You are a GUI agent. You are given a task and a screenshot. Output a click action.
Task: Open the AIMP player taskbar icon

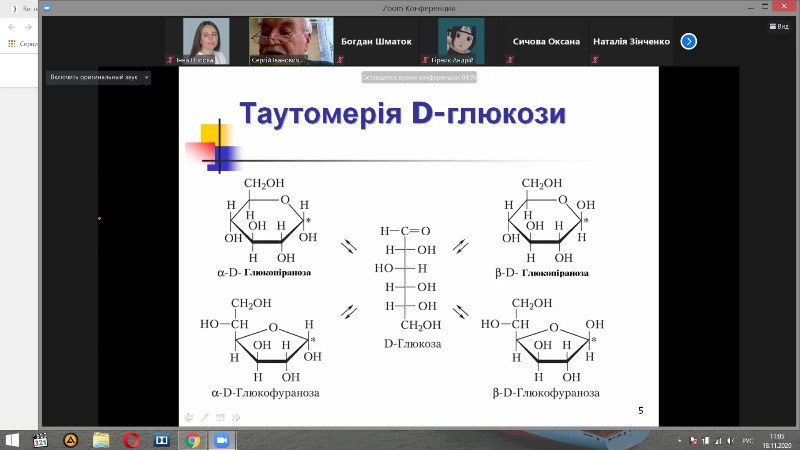70,440
